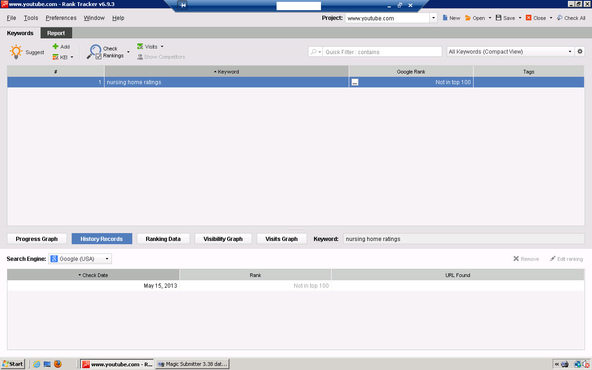Click the Tags column header

(529, 71)
